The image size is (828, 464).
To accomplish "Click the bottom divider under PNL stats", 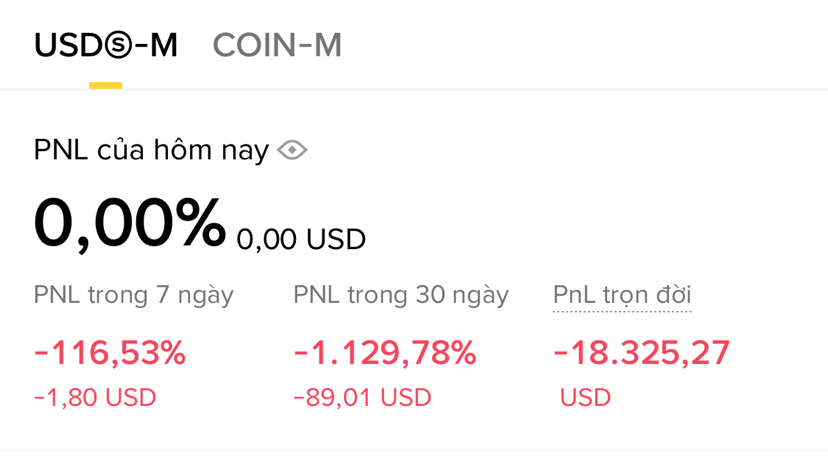I will coord(414,449).
